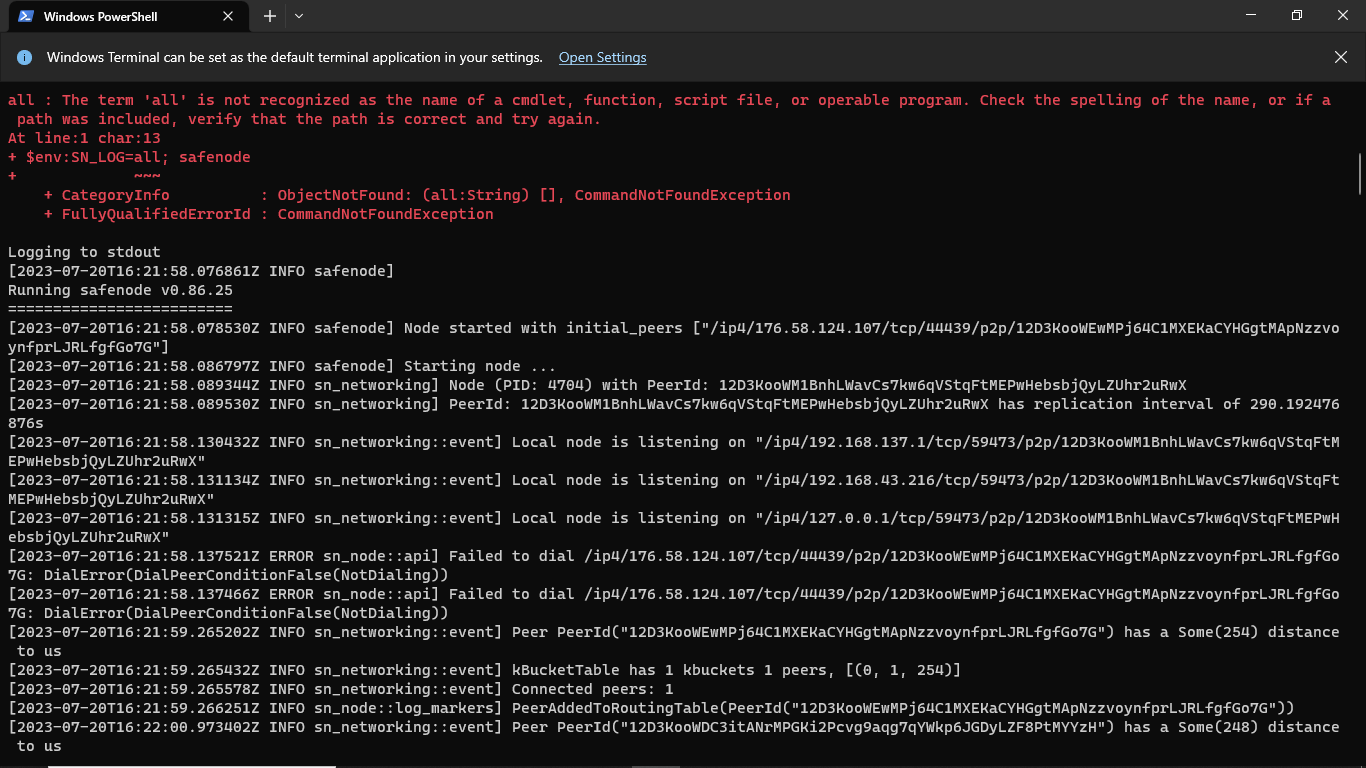Click the 'Starting node ...' log line
1366x768 pixels.
(282, 366)
